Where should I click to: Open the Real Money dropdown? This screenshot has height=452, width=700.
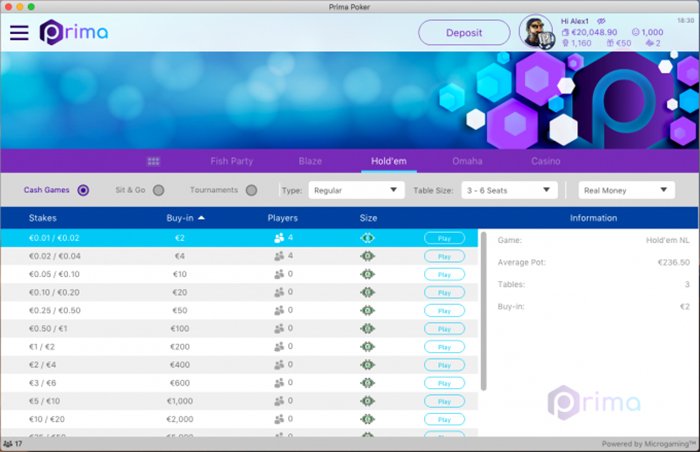(626, 190)
